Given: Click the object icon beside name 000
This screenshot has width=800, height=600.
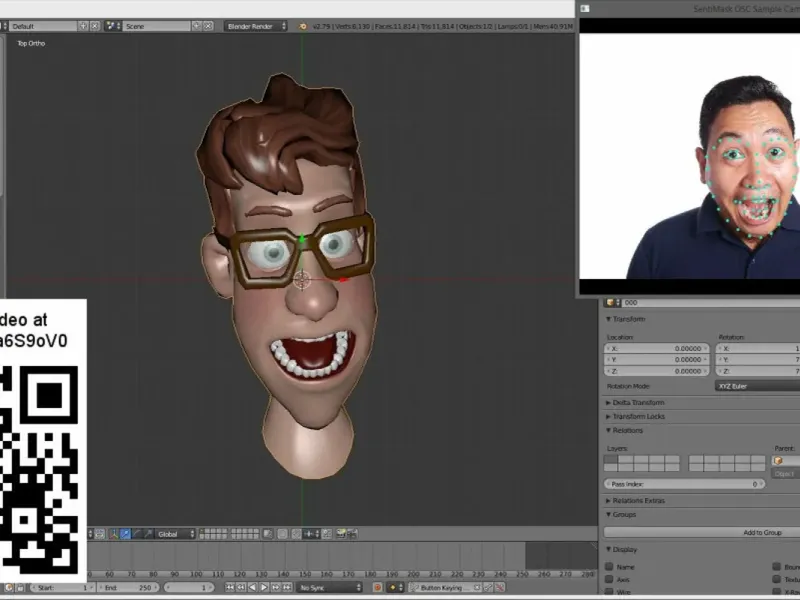Looking at the screenshot, I should coord(611,302).
